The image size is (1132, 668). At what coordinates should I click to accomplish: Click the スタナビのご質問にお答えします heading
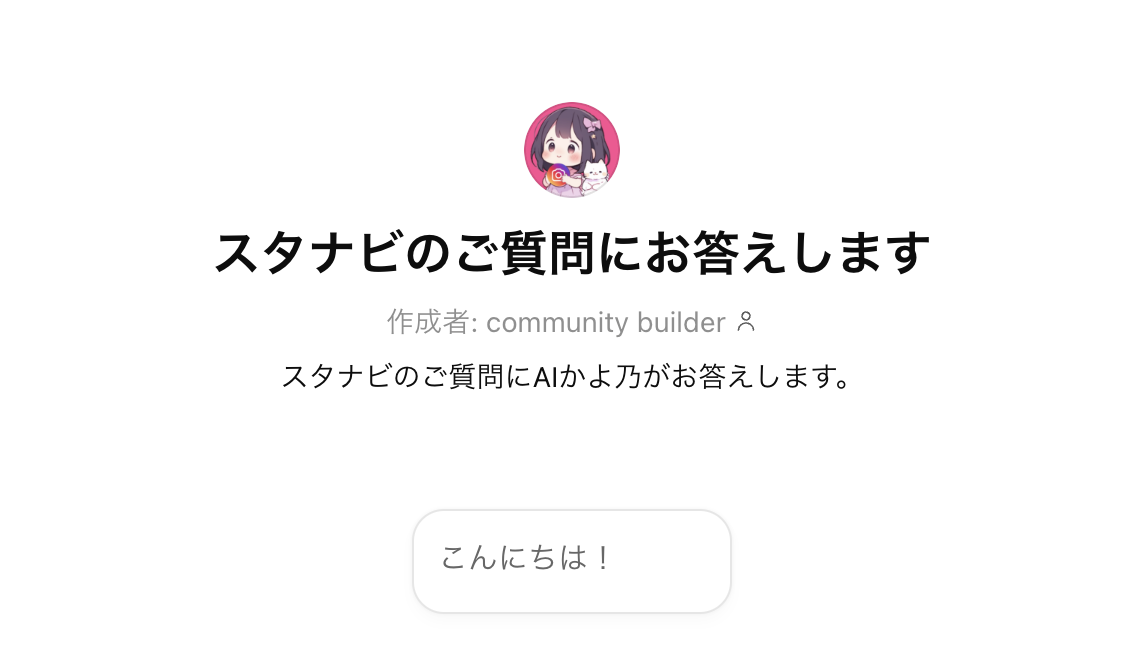pyautogui.click(x=572, y=253)
